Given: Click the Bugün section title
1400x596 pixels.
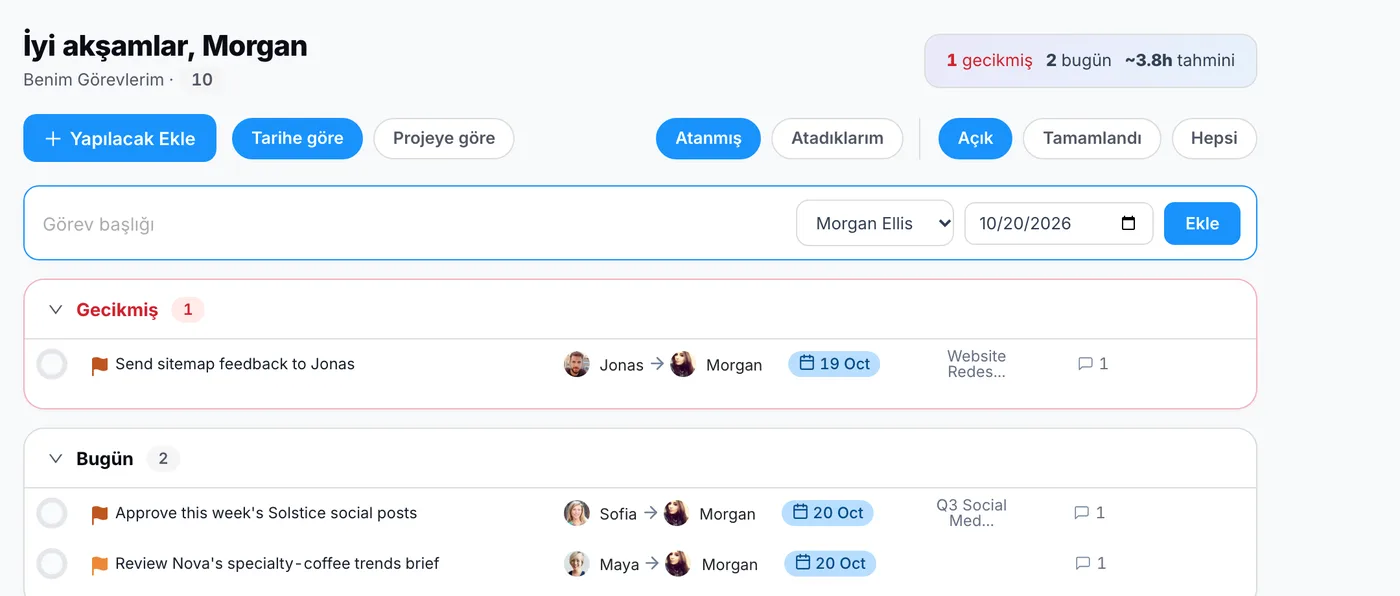Looking at the screenshot, I should 105,459.
